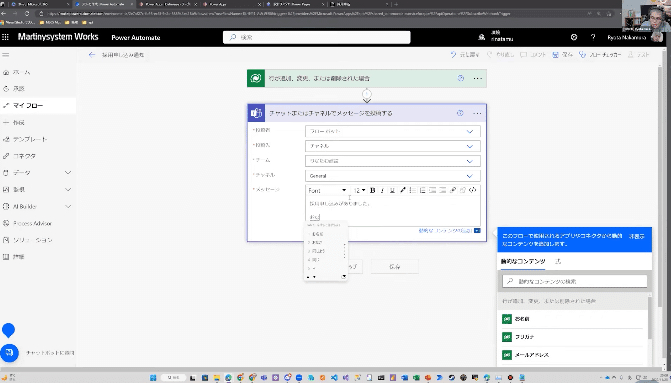Viewport: 671px width, 383px height.
Task: Click the Undo button in command bar
Action: click(x=465, y=55)
